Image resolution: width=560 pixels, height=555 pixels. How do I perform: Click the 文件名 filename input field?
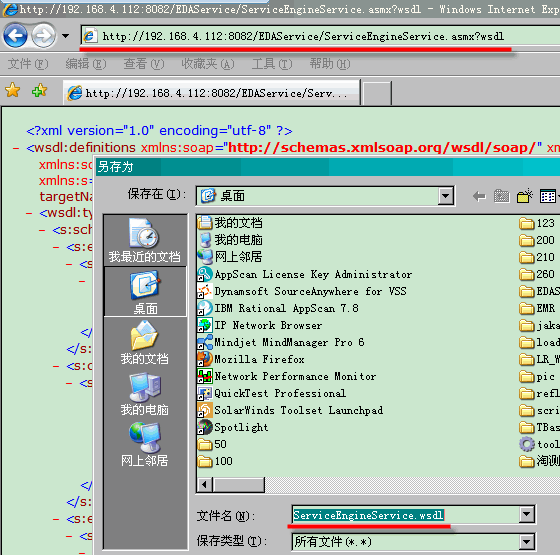tap(405, 515)
